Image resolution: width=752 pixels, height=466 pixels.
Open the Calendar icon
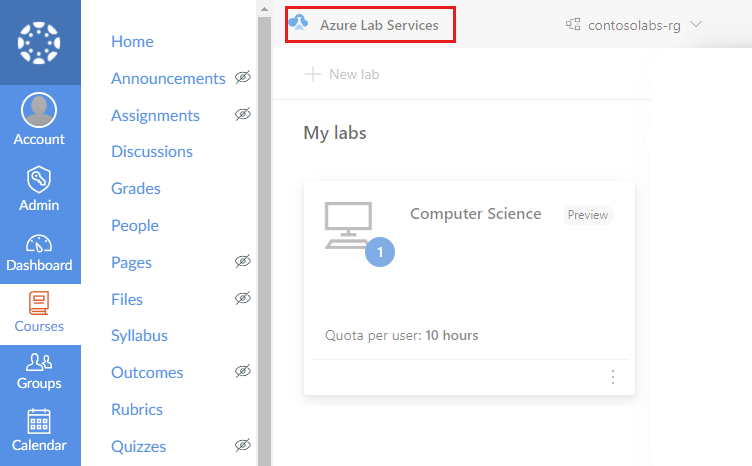click(x=39, y=421)
